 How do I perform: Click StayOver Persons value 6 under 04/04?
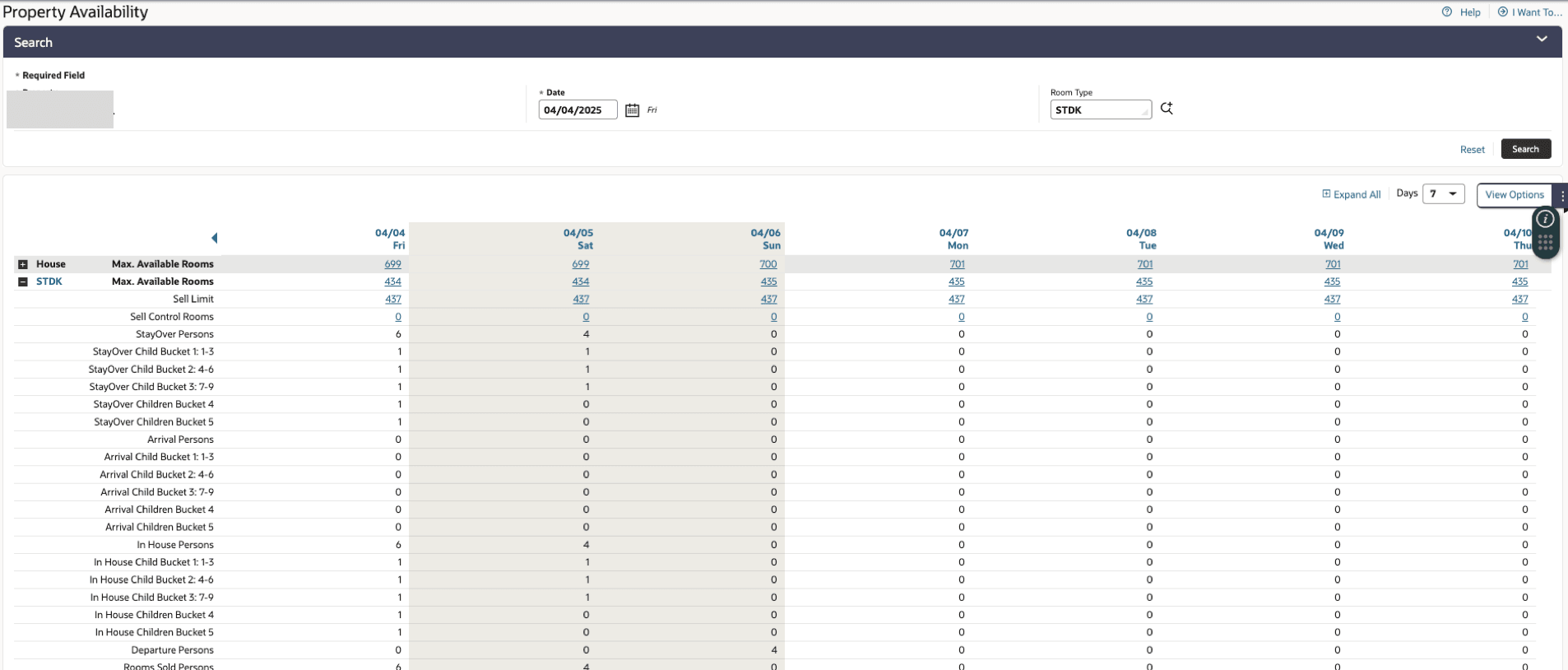pos(398,334)
